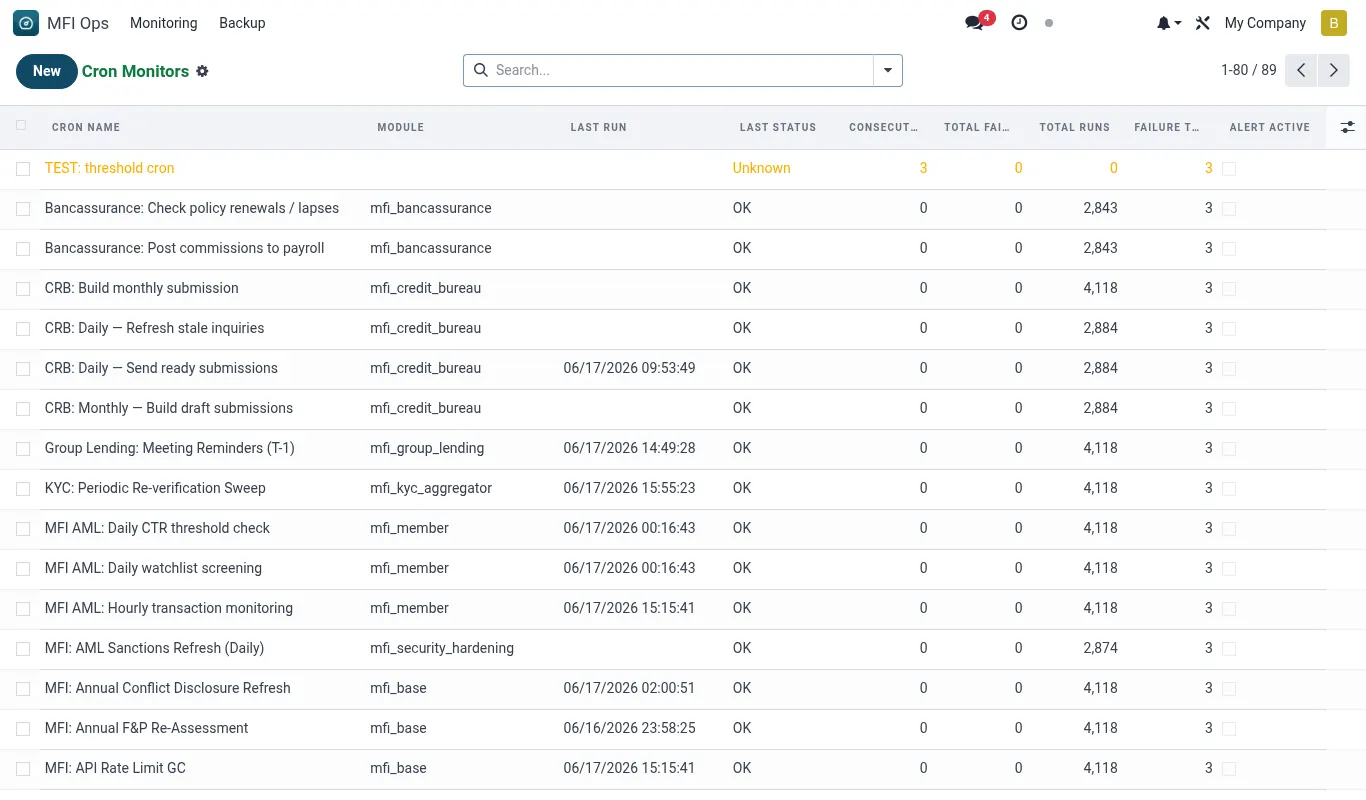
Task: Open the activities clock icon
Action: click(1019, 23)
